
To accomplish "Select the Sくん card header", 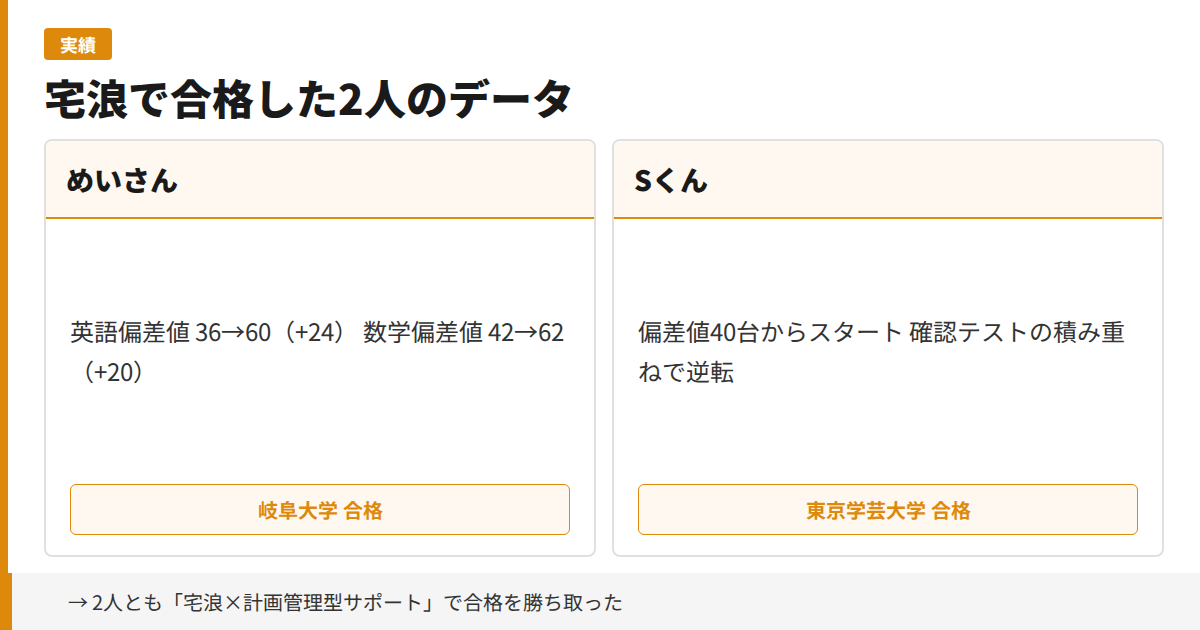I will pos(886,180).
